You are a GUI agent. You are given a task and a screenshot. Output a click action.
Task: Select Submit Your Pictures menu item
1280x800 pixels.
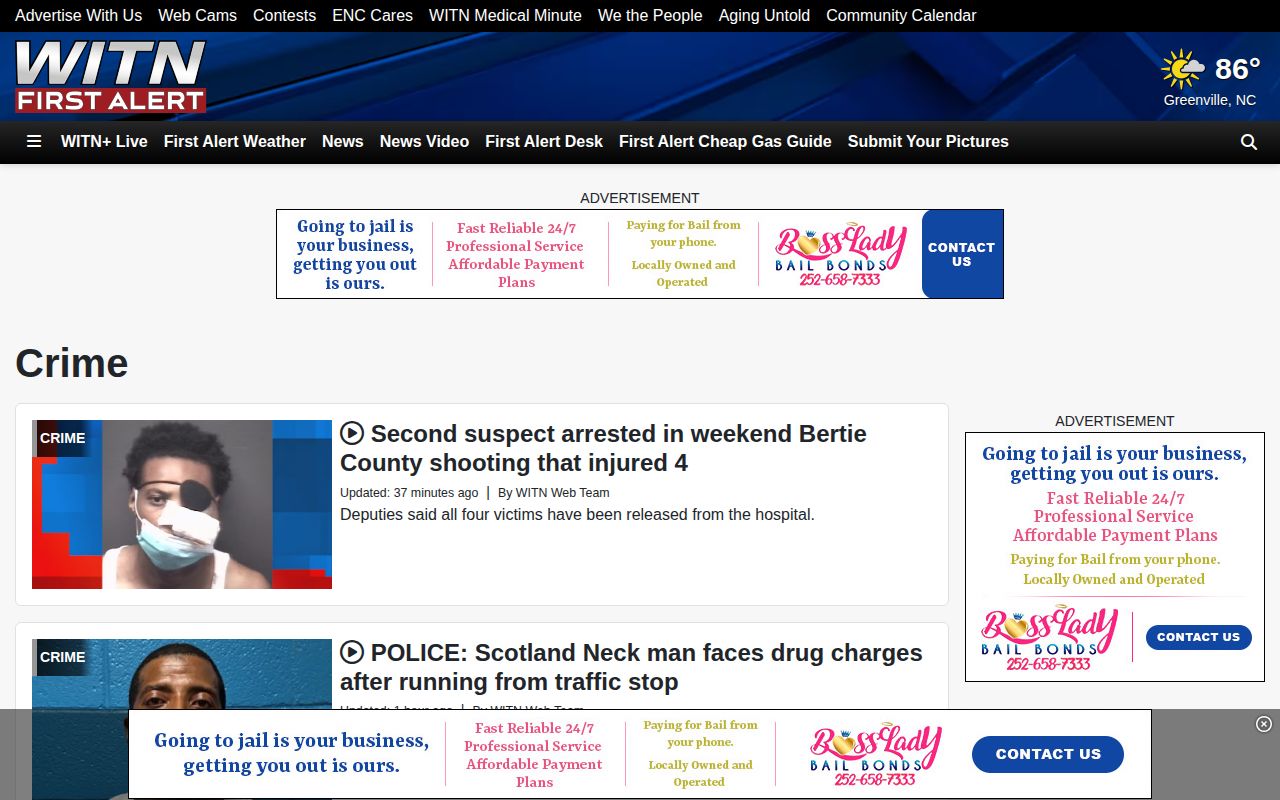(x=928, y=142)
